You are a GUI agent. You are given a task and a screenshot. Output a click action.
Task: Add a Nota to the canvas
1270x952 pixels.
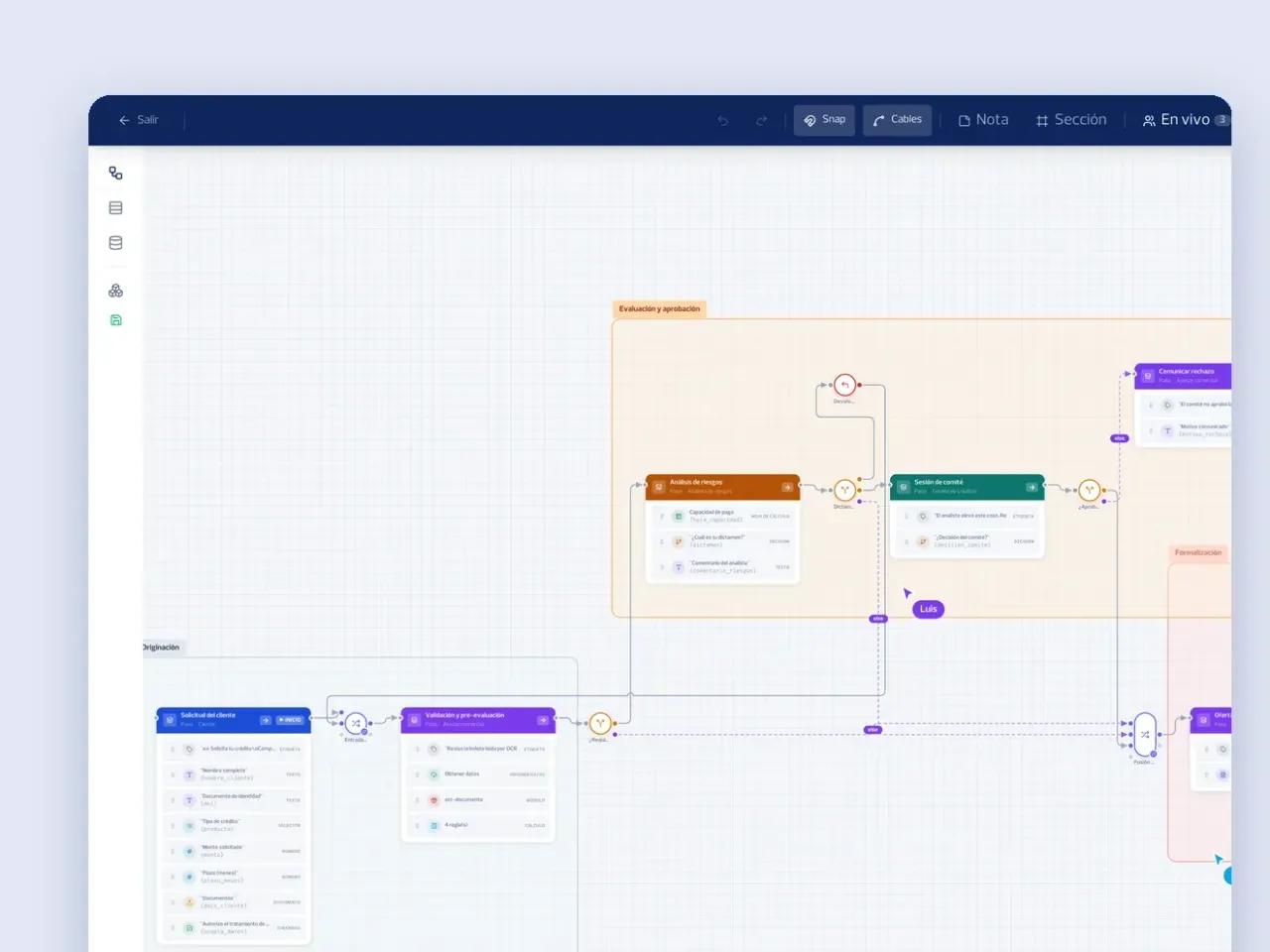(983, 120)
